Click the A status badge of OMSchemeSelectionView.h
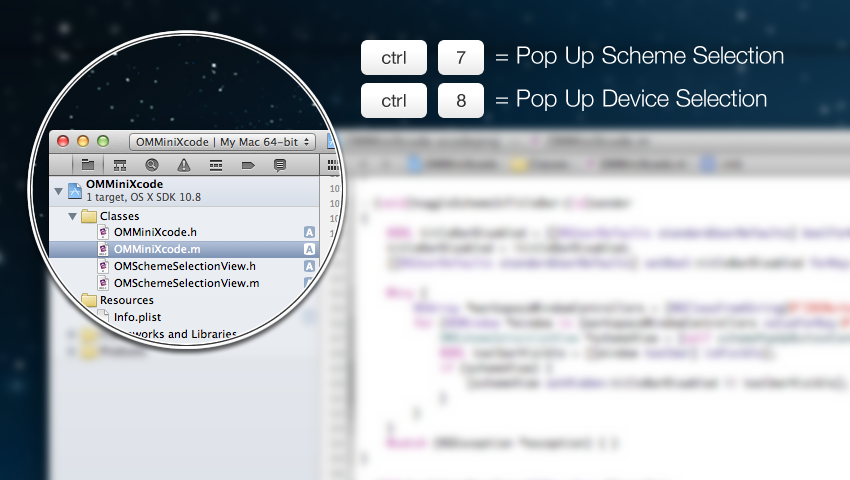The width and height of the screenshot is (850, 480). click(x=309, y=266)
